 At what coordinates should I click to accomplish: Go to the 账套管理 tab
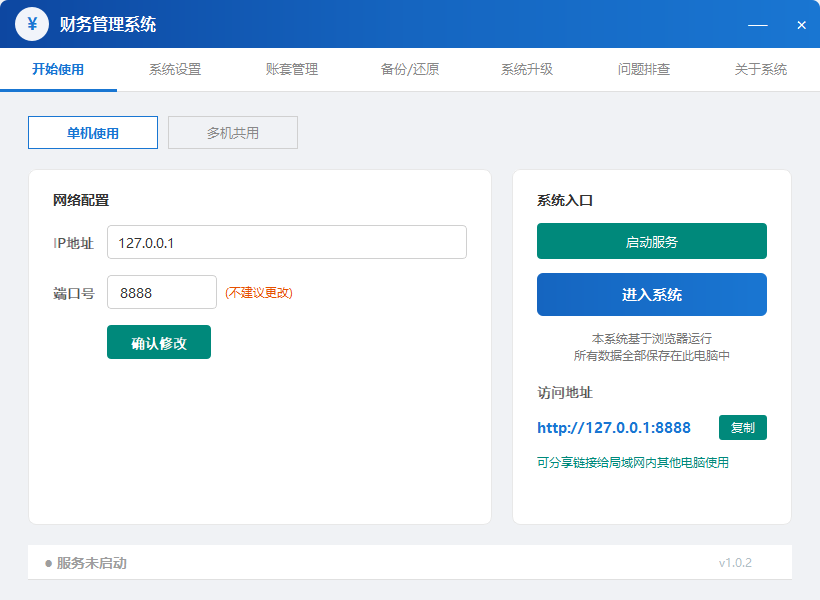[x=292, y=69]
